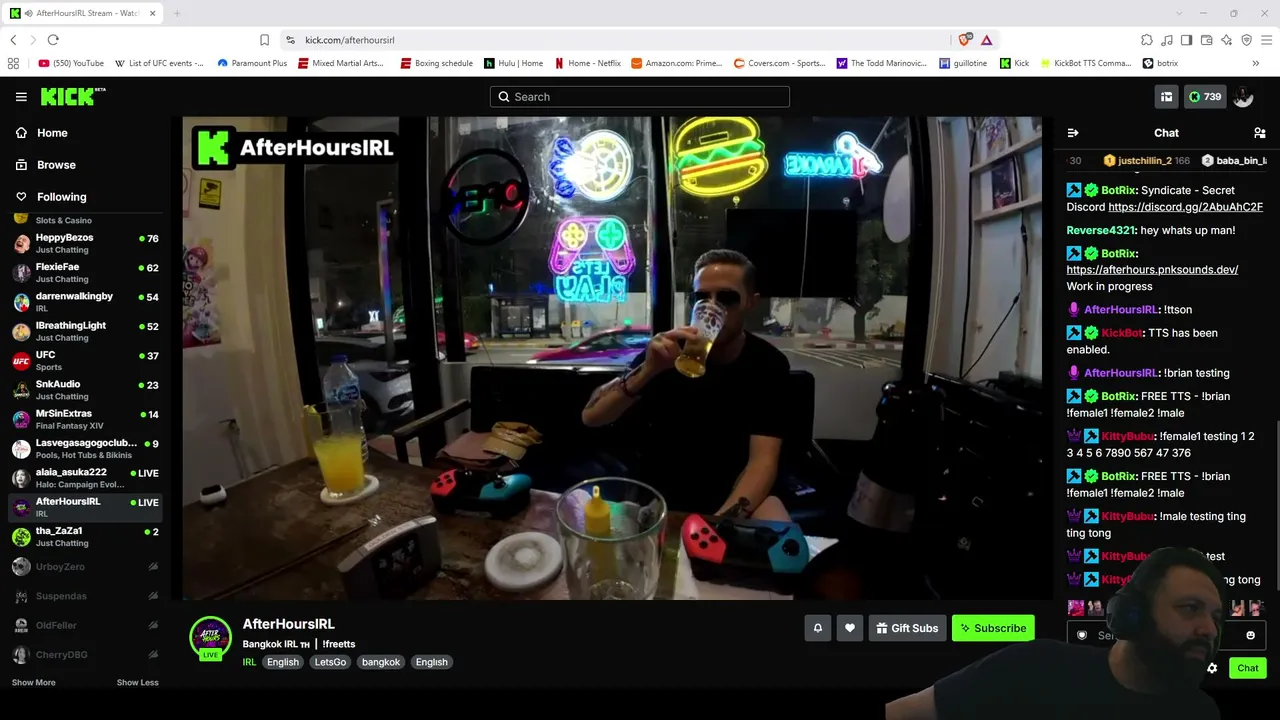Open offline channel Suspendas

click(85, 596)
